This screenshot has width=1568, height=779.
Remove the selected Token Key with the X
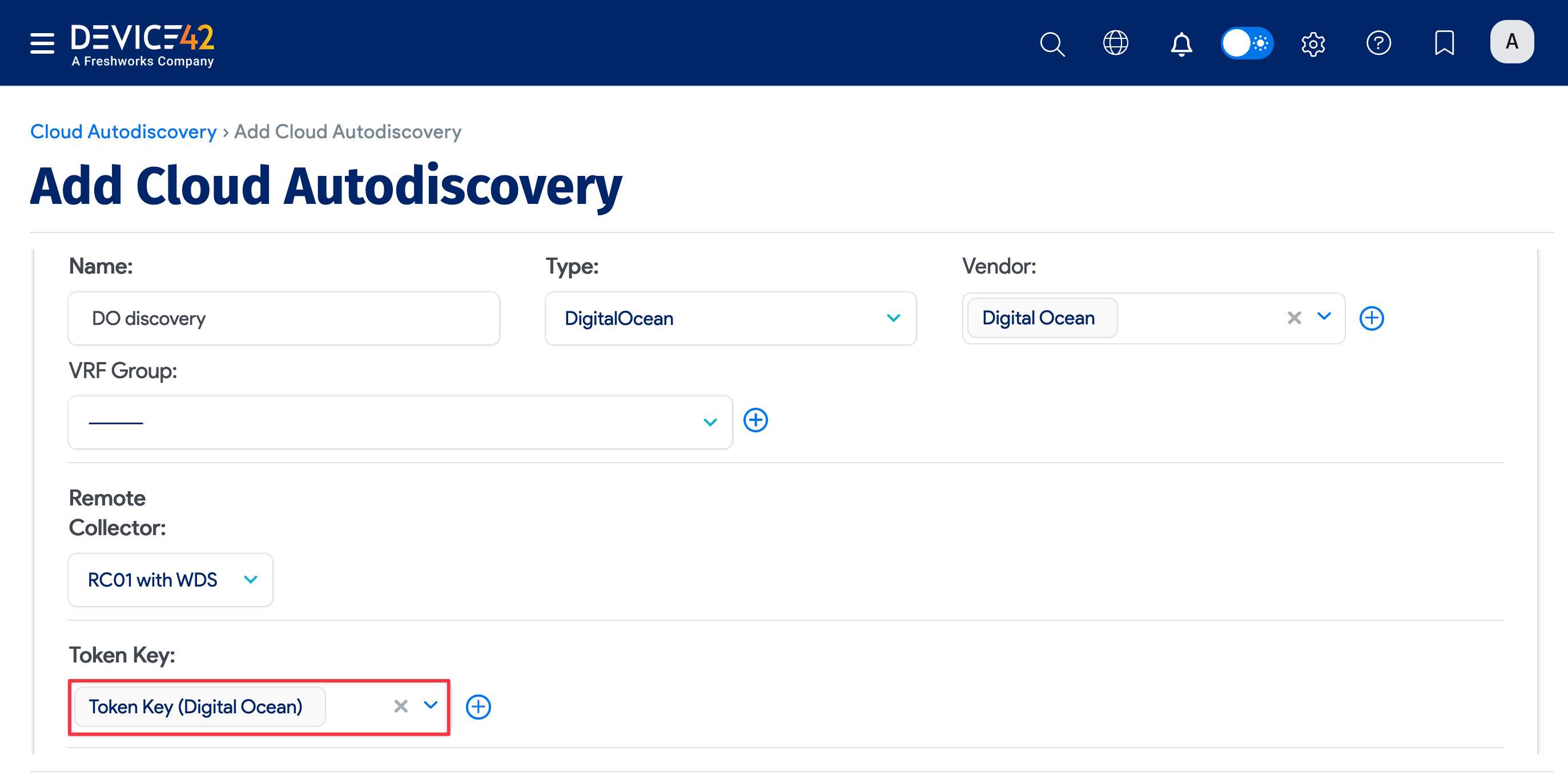coord(400,706)
